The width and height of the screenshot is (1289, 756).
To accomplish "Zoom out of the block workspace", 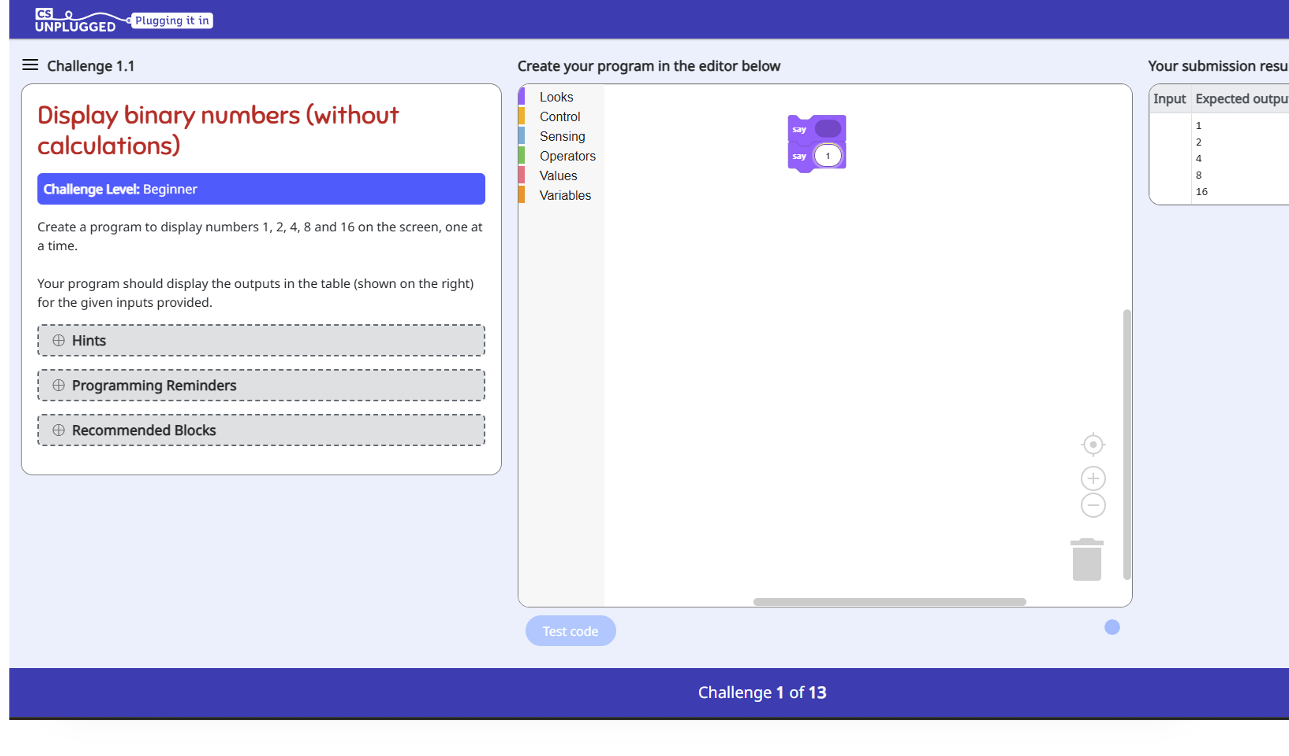I will [1093, 506].
